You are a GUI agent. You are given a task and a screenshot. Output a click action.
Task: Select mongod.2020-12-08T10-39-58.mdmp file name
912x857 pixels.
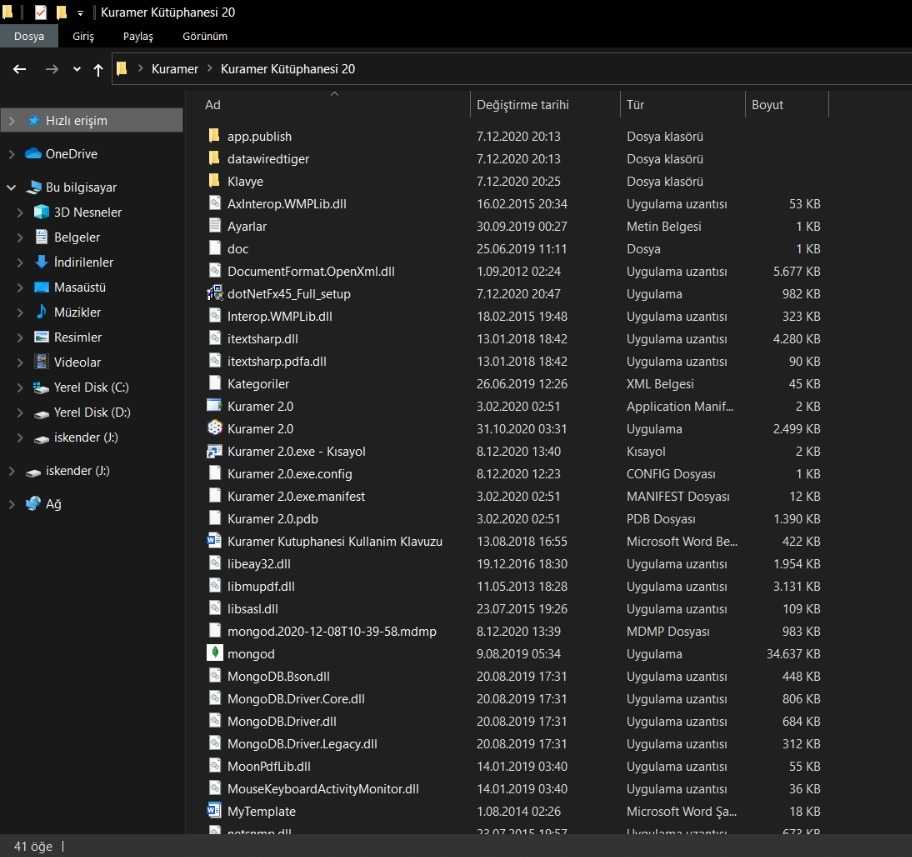pyautogui.click(x=332, y=631)
